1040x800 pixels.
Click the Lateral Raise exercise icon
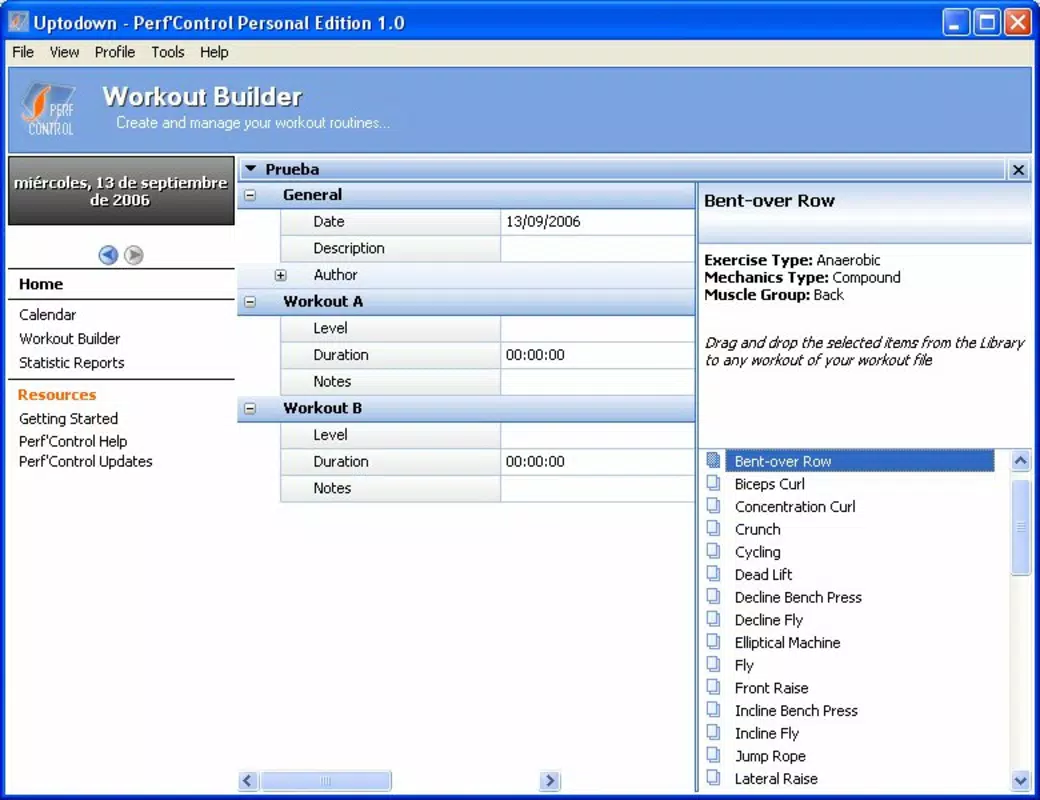[713, 777]
